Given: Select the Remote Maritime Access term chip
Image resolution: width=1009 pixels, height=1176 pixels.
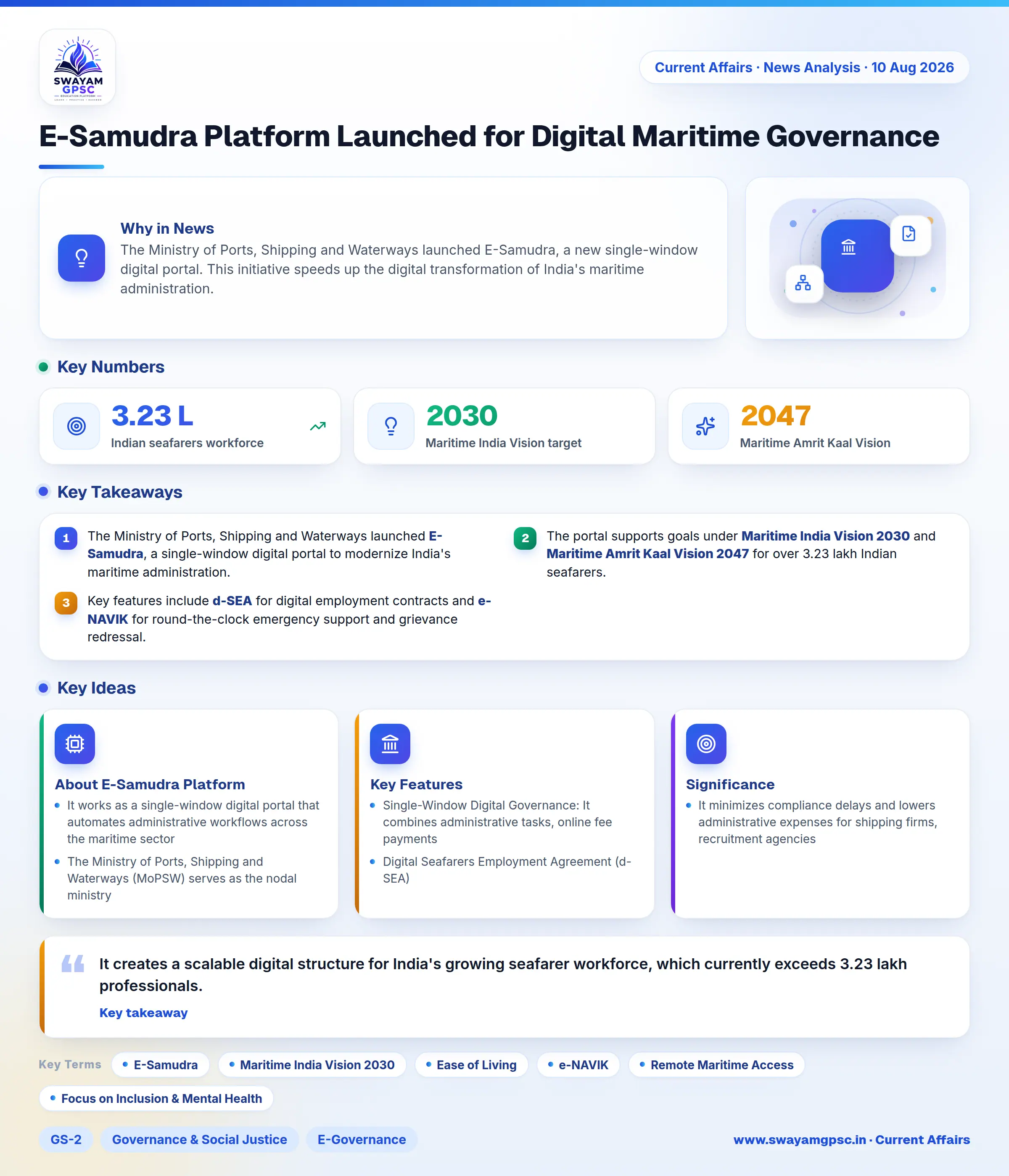Looking at the screenshot, I should (717, 1065).
